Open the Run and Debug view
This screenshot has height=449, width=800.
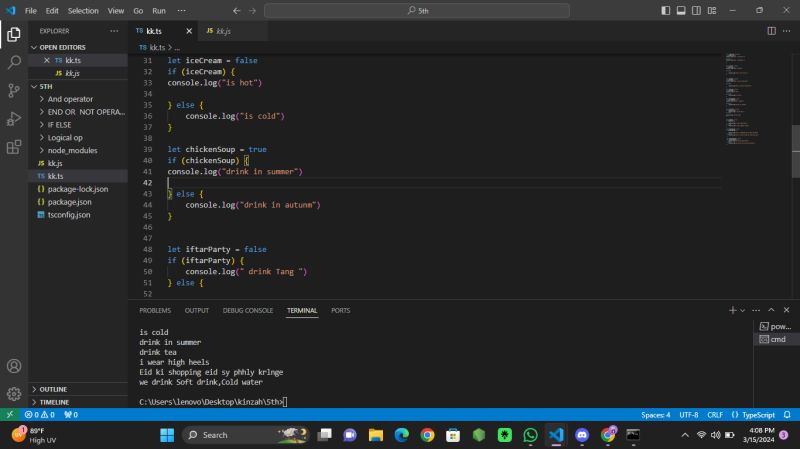point(14,118)
